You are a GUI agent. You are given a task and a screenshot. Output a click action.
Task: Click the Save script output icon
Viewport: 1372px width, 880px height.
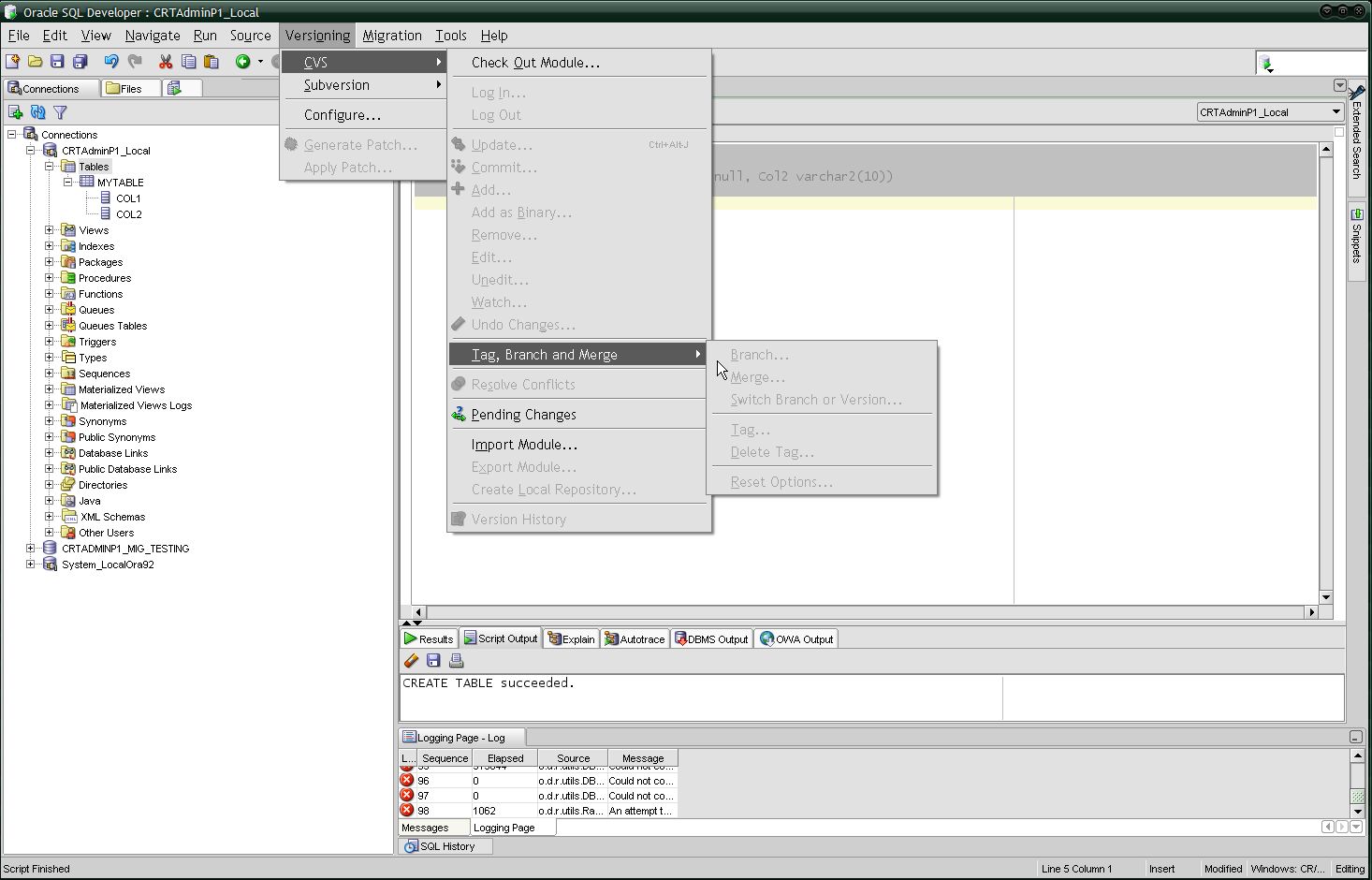coord(433,661)
